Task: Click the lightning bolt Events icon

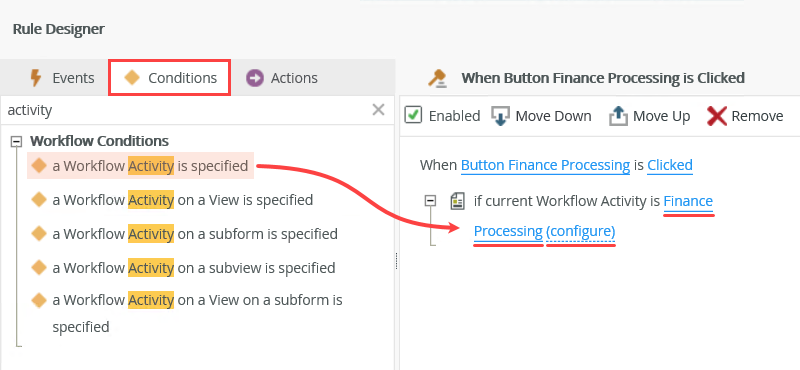Action: (35, 78)
